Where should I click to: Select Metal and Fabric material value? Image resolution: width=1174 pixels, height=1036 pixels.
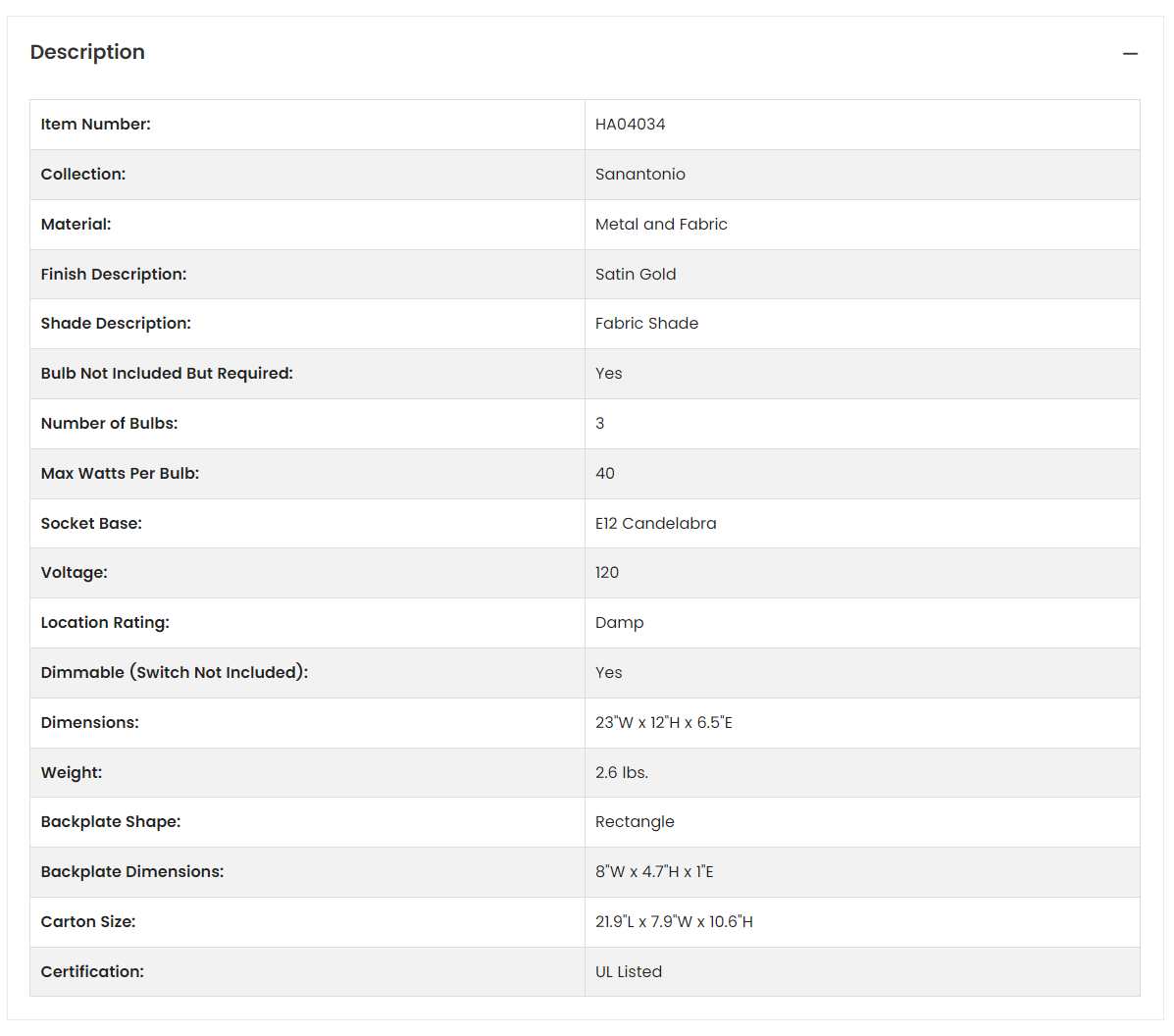click(x=661, y=224)
